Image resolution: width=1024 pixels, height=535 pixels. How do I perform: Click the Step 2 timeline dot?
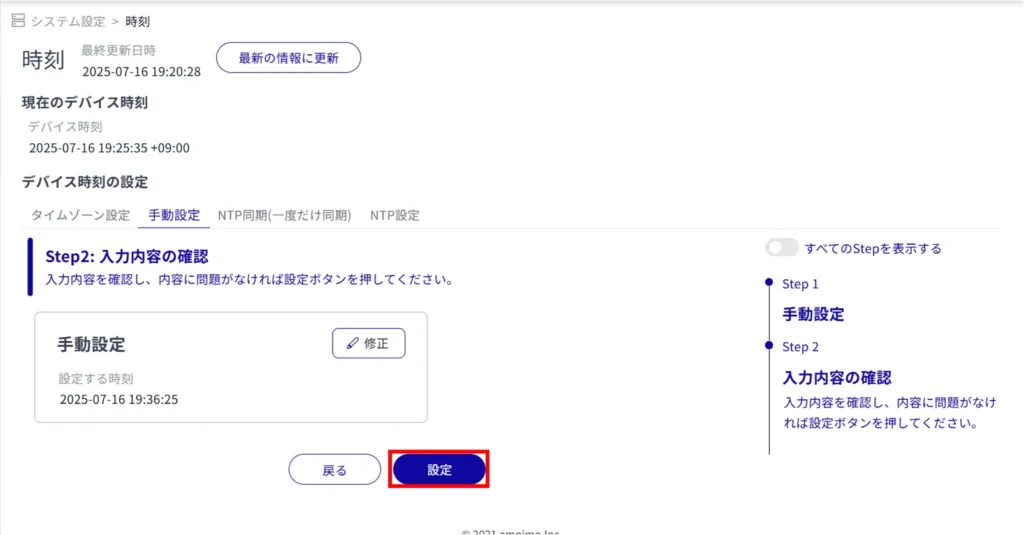click(x=768, y=346)
